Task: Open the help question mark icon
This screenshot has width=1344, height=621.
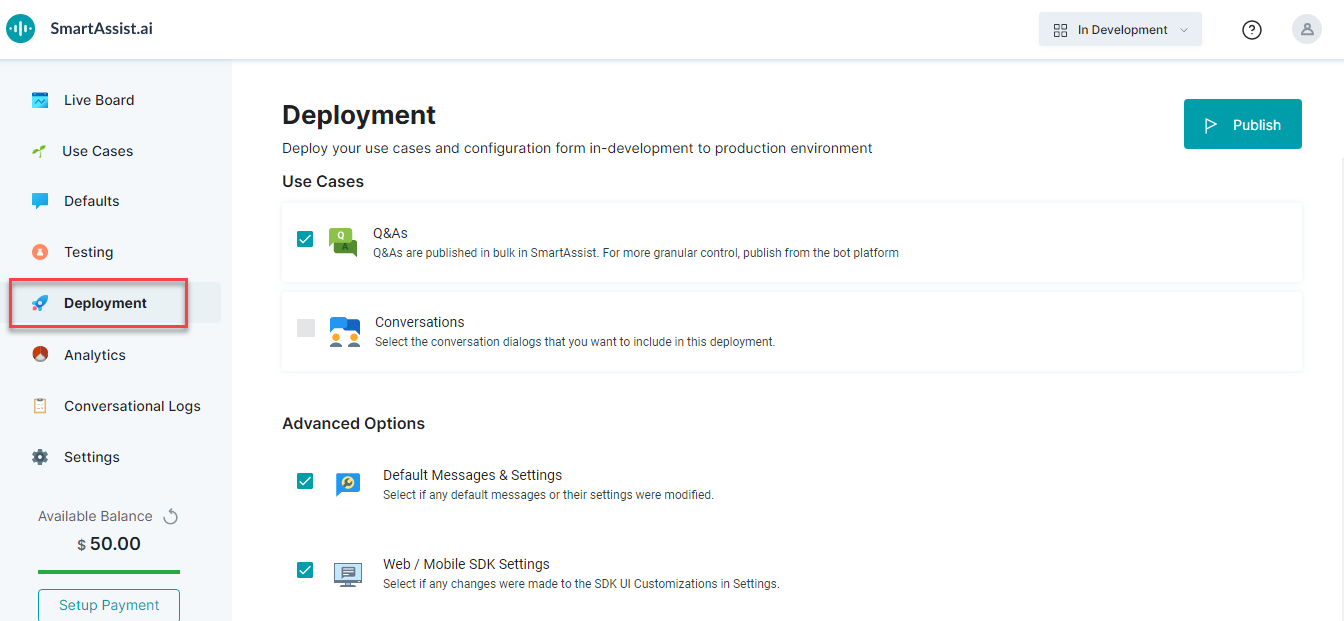Action: 1251,30
